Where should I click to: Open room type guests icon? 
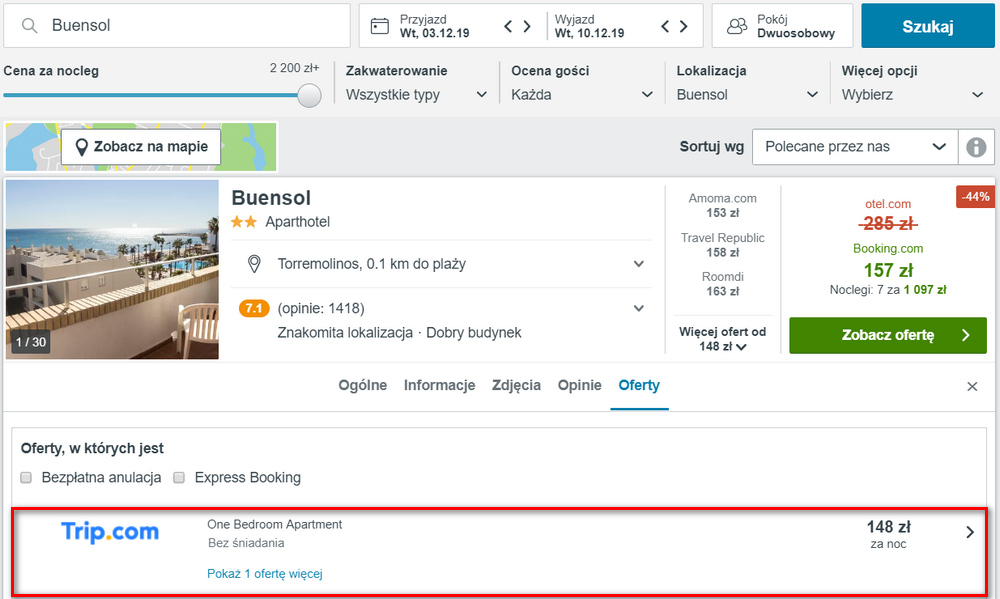[737, 26]
